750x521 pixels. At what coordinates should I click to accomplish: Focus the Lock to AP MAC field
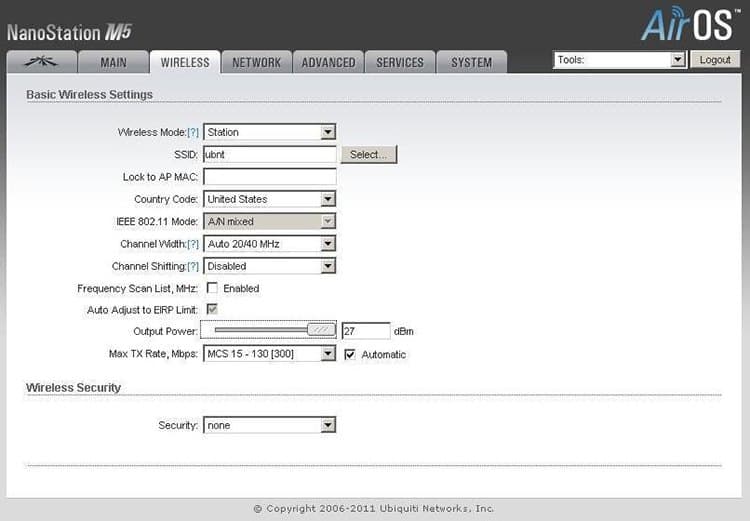[x=270, y=177]
